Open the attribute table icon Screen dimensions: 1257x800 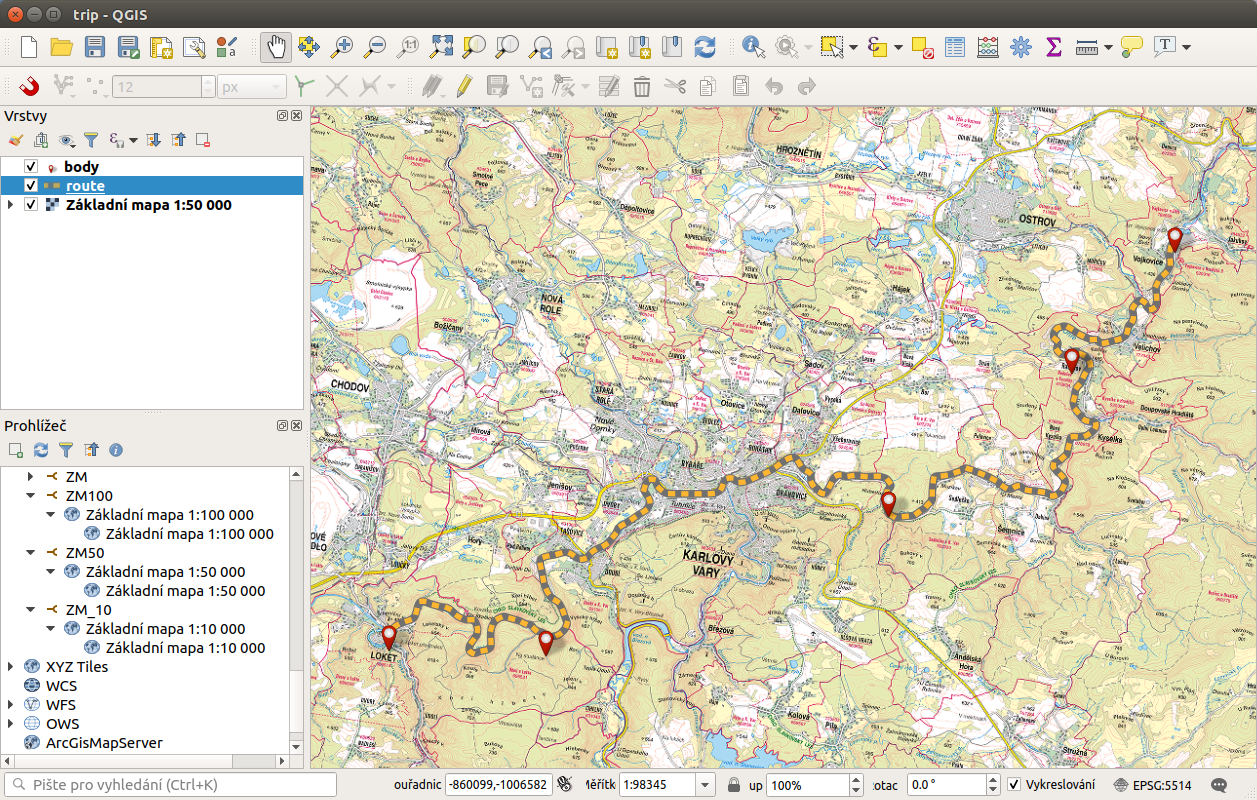[x=955, y=46]
